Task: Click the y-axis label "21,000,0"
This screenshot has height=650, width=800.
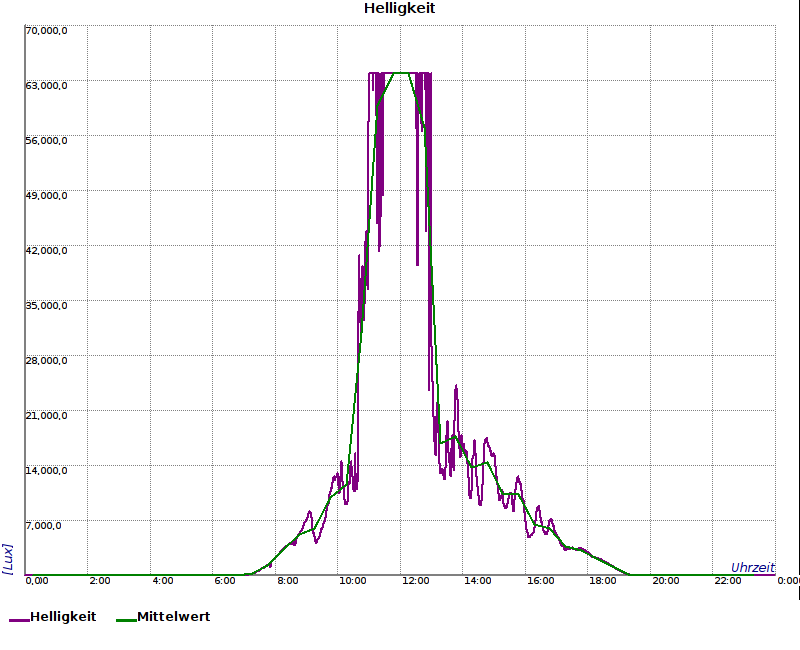Action: tap(46, 416)
